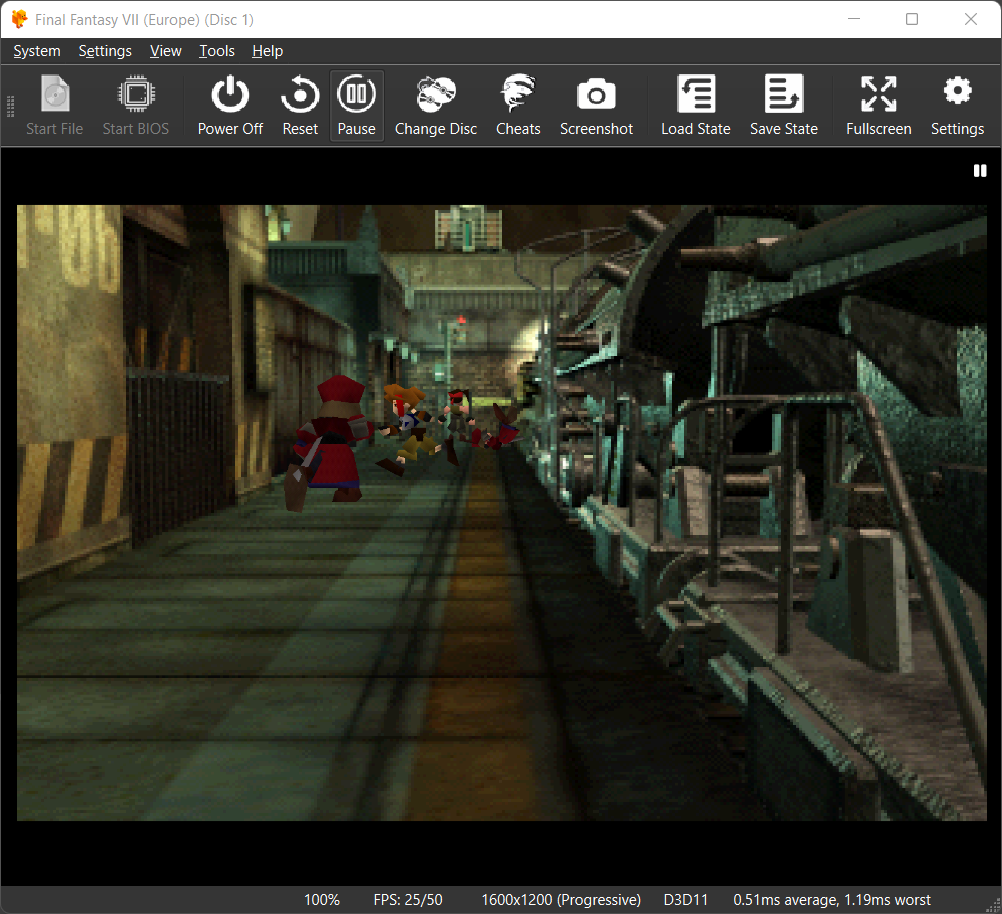Open the Tools menu

(217, 51)
